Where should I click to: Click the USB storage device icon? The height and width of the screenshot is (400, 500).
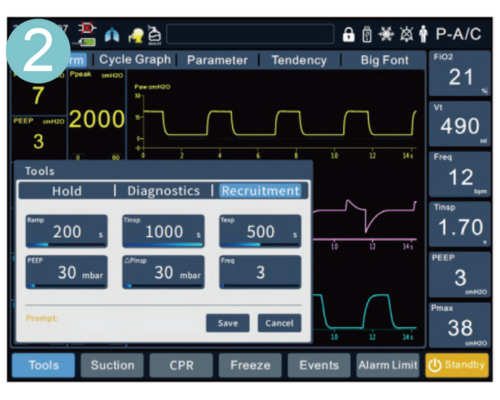367,34
